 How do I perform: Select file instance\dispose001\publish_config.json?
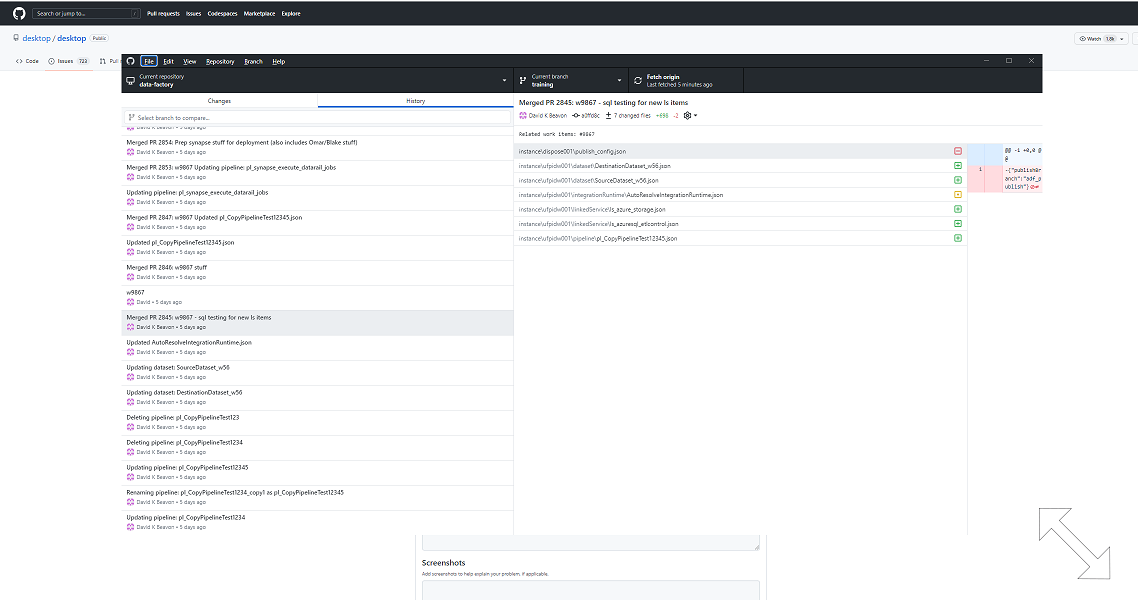740,151
